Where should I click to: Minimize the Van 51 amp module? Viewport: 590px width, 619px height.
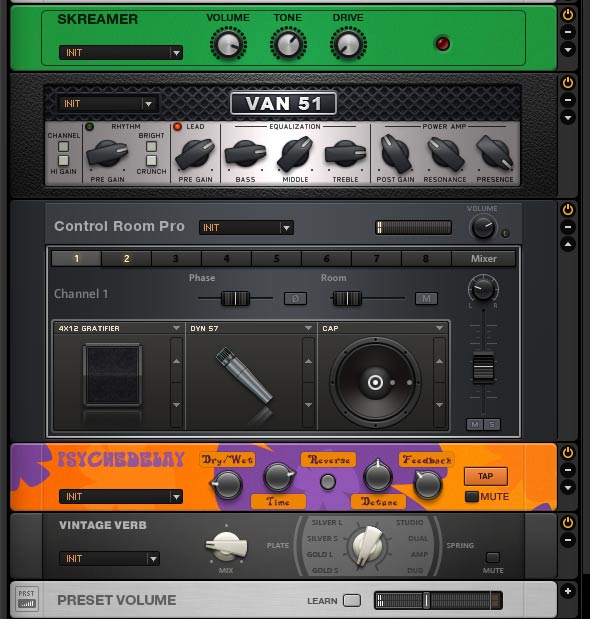coord(568,100)
